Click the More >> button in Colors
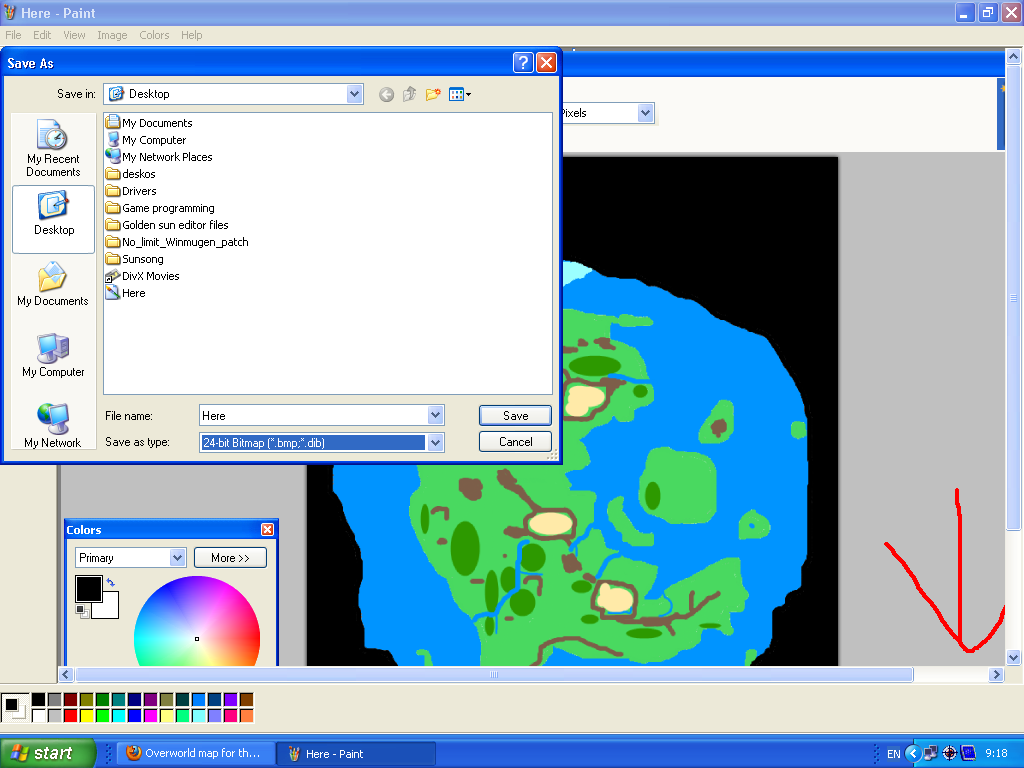Image resolution: width=1024 pixels, height=768 pixels. click(x=230, y=558)
